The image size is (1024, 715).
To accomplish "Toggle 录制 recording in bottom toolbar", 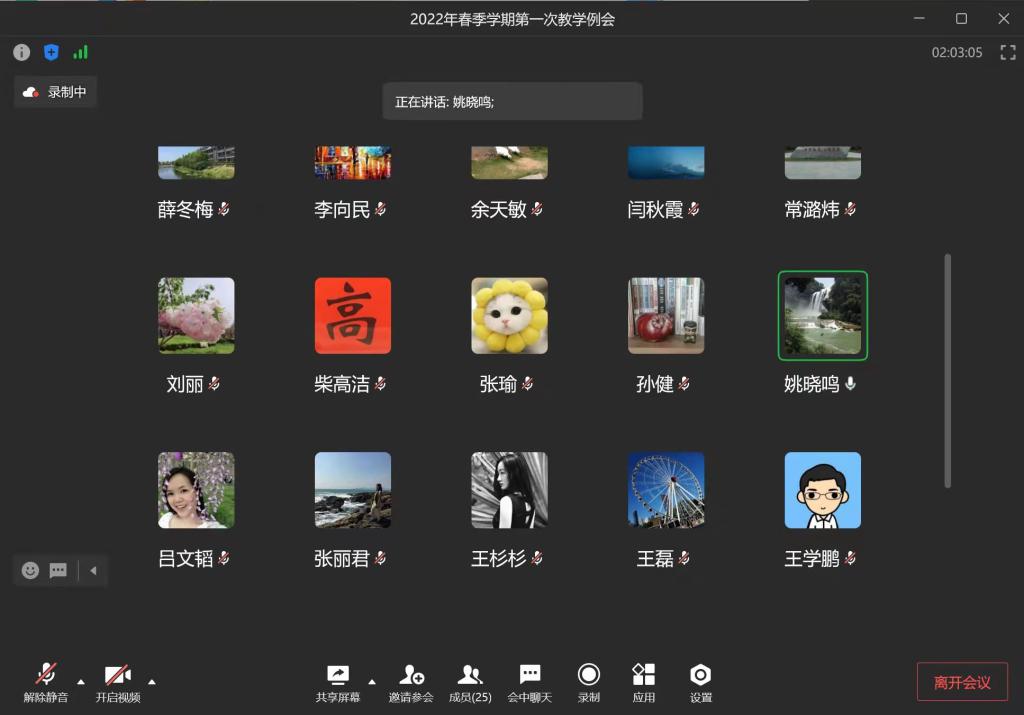I will [589, 682].
